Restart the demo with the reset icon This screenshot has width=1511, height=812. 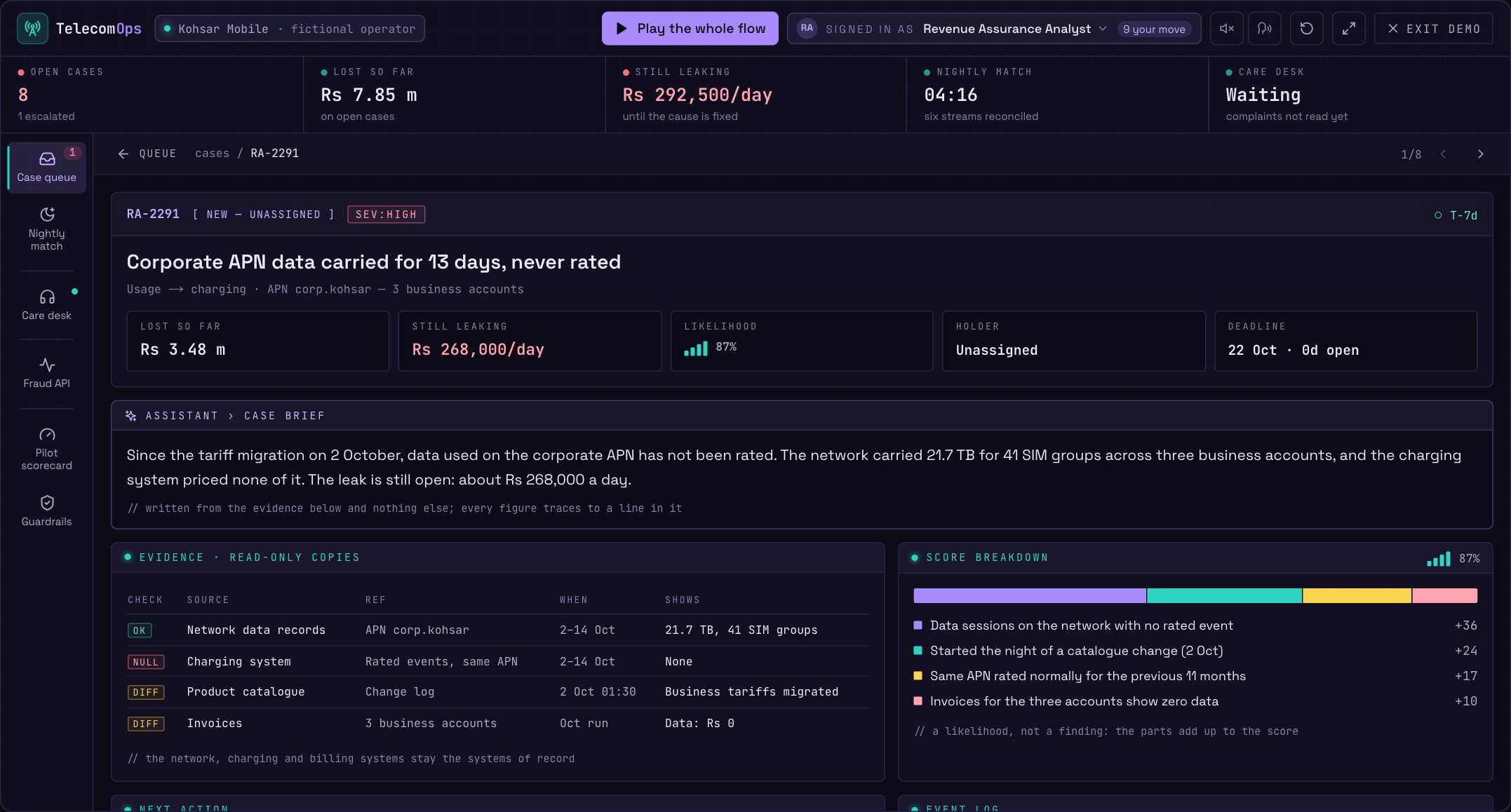[1306, 29]
